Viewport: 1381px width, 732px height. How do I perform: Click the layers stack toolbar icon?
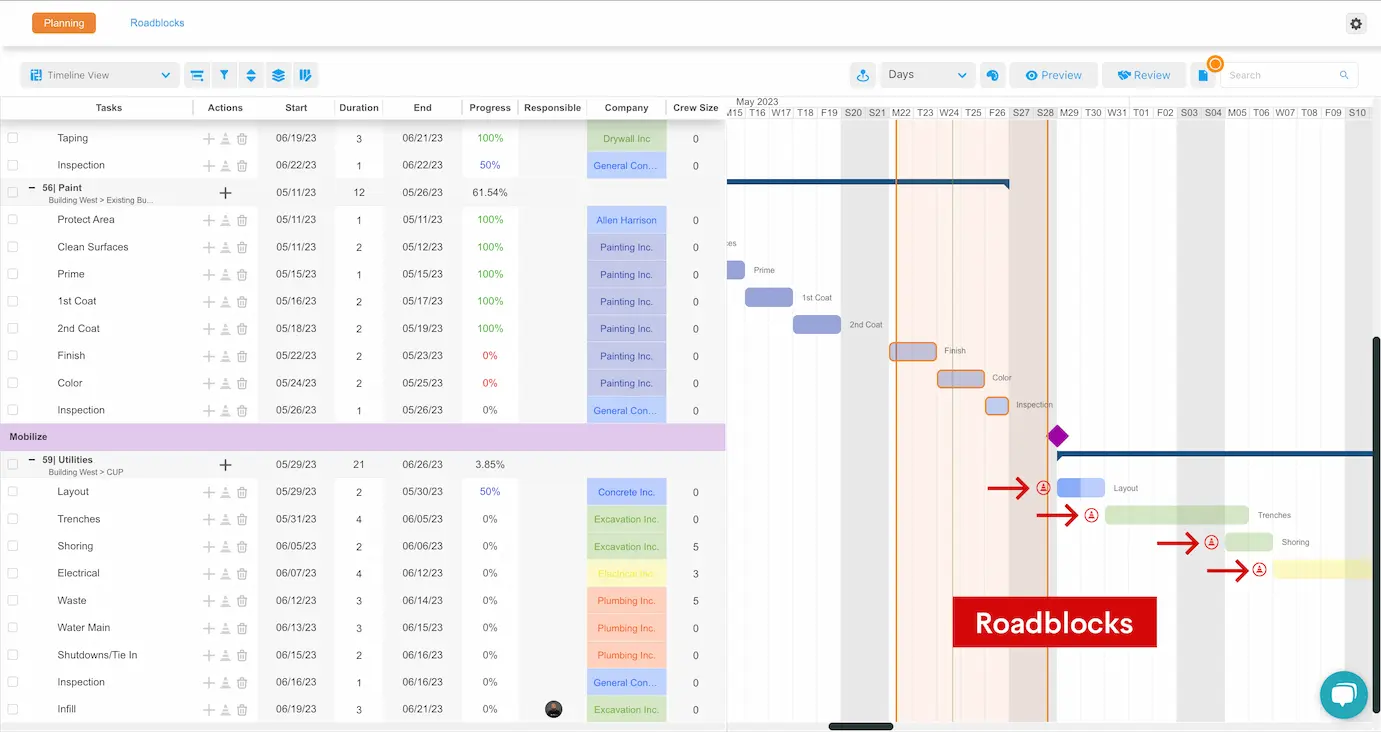click(x=278, y=75)
